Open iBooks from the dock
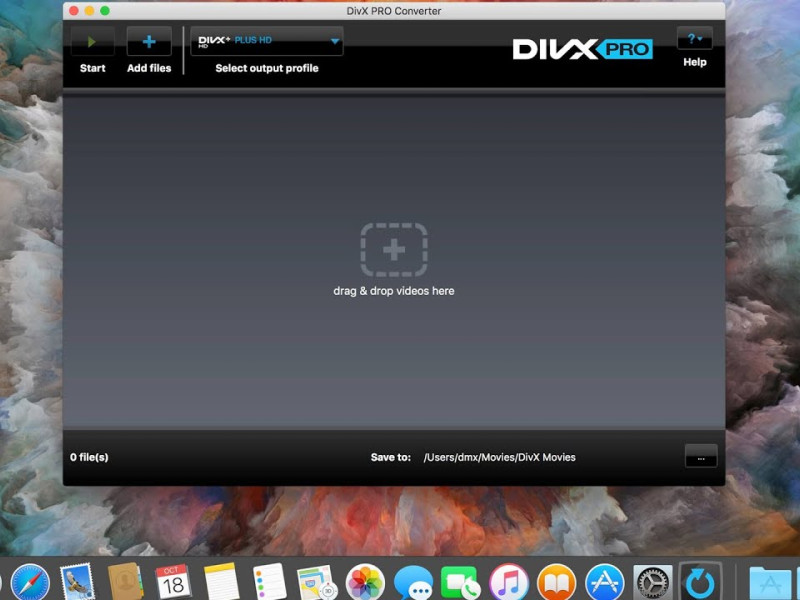800x600 pixels. tap(557, 583)
